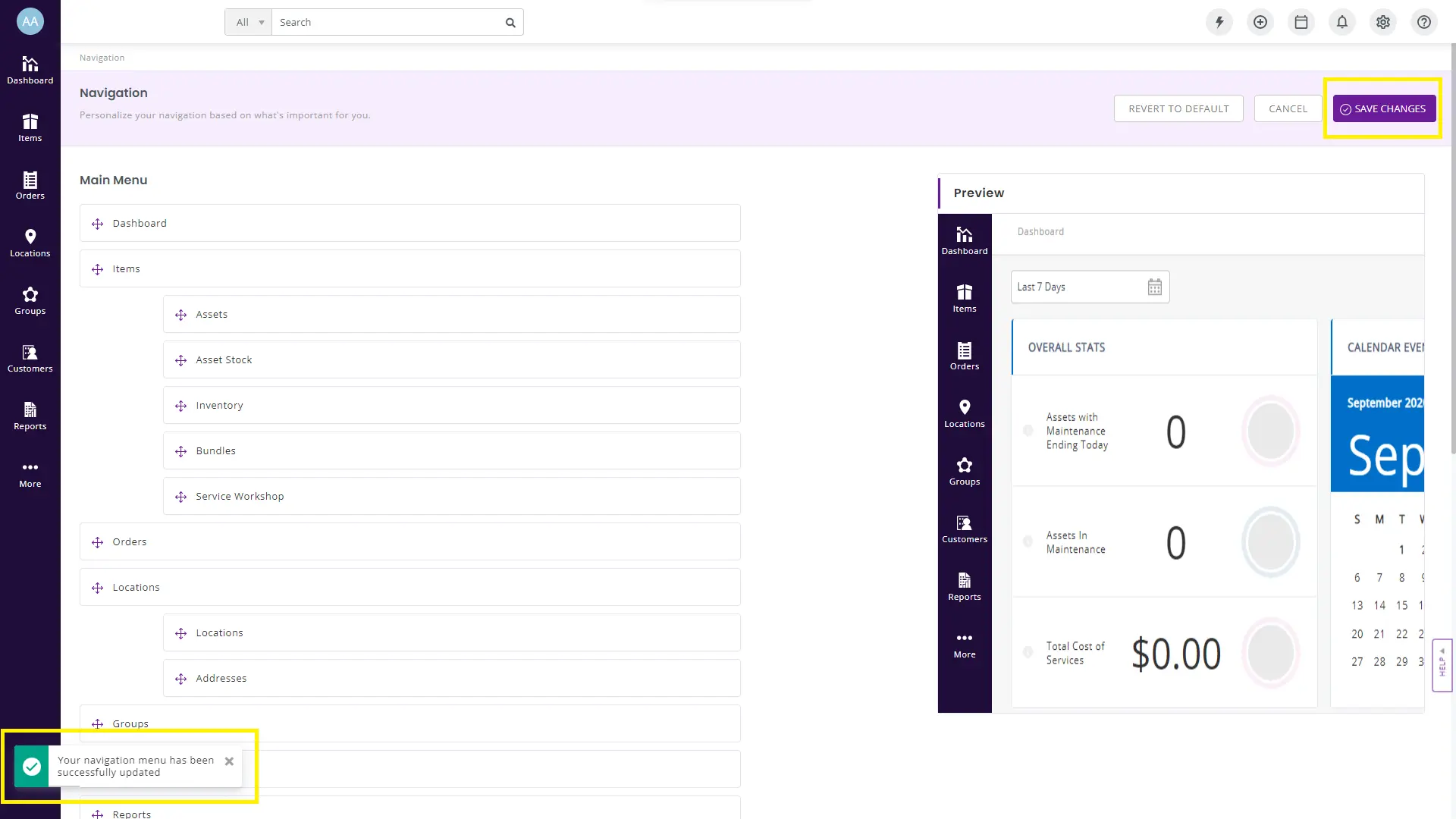The width and height of the screenshot is (1456, 819).
Task: Open the notifications bell
Action: pyautogui.click(x=1342, y=22)
